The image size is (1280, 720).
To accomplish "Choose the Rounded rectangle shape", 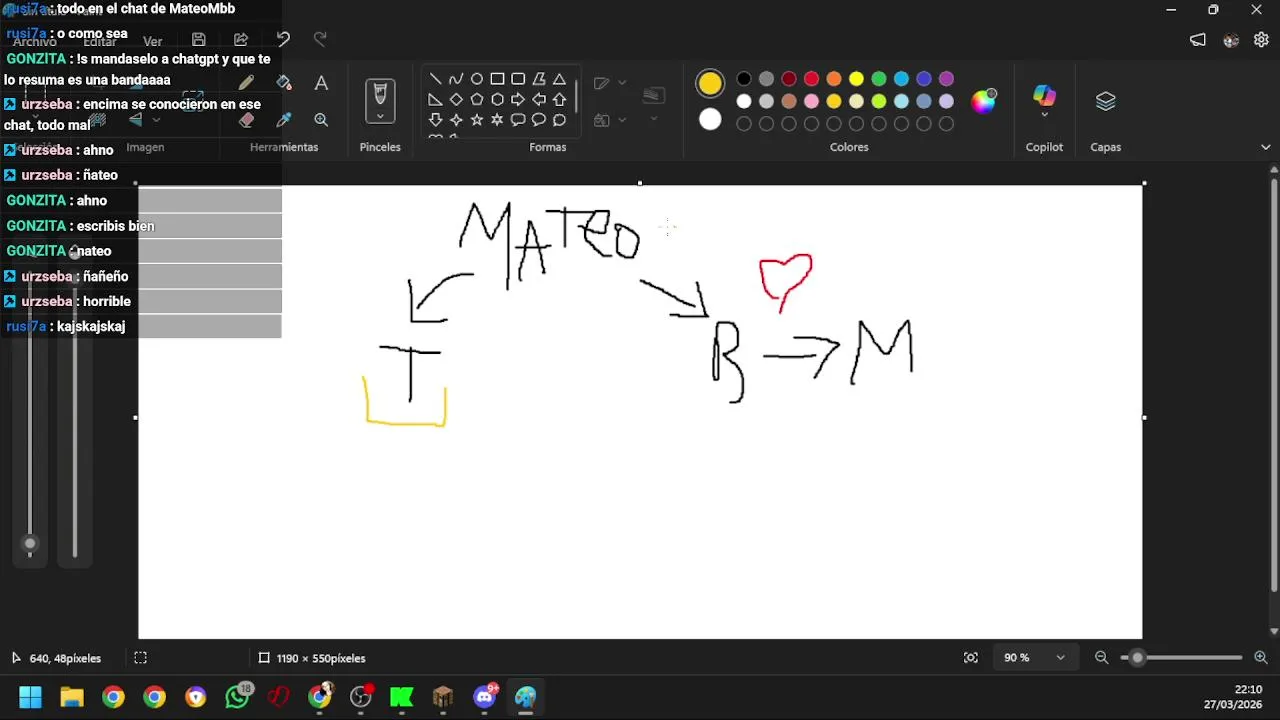I will [x=518, y=79].
